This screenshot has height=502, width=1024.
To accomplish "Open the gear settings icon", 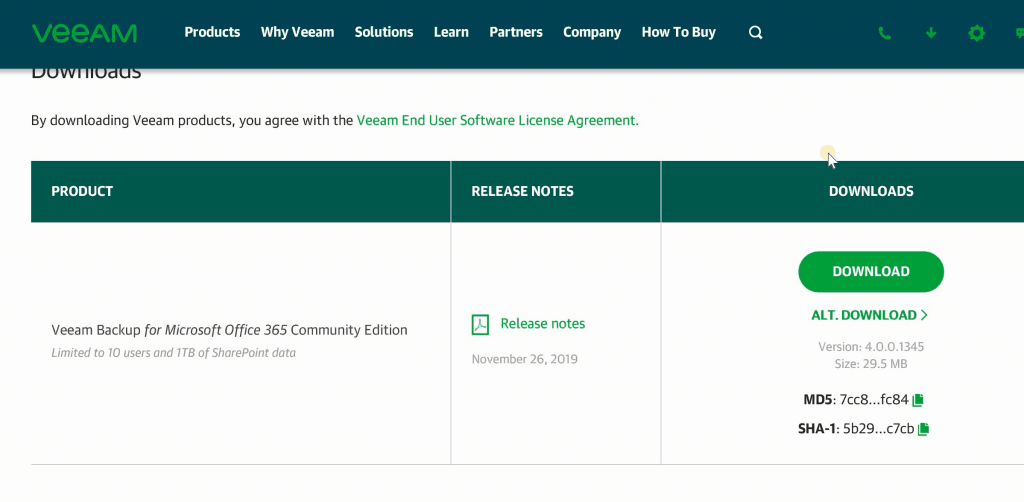I will coord(976,33).
